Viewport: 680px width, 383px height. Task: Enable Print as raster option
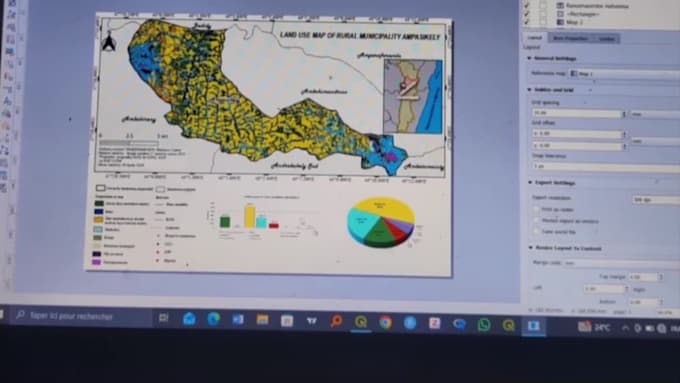[536, 210]
